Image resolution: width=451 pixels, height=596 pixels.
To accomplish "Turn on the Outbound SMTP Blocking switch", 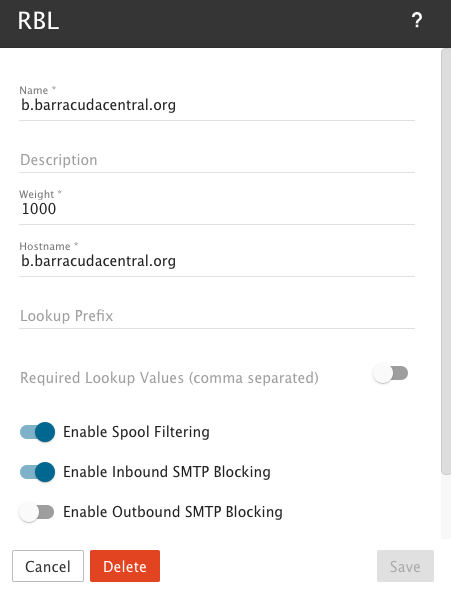I will point(37,512).
